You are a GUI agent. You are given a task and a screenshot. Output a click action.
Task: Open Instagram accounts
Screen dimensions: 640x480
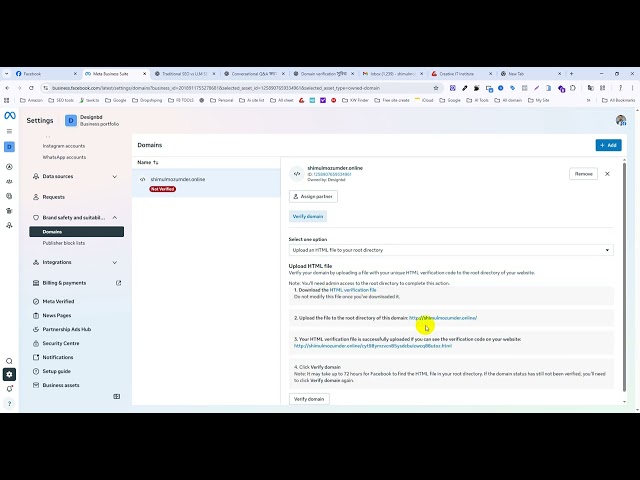(x=64, y=146)
